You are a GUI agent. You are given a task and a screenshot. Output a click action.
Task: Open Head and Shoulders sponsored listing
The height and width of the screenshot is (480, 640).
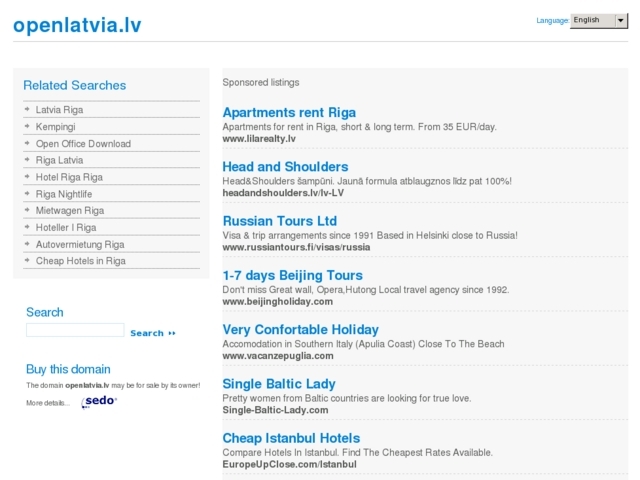click(285, 167)
